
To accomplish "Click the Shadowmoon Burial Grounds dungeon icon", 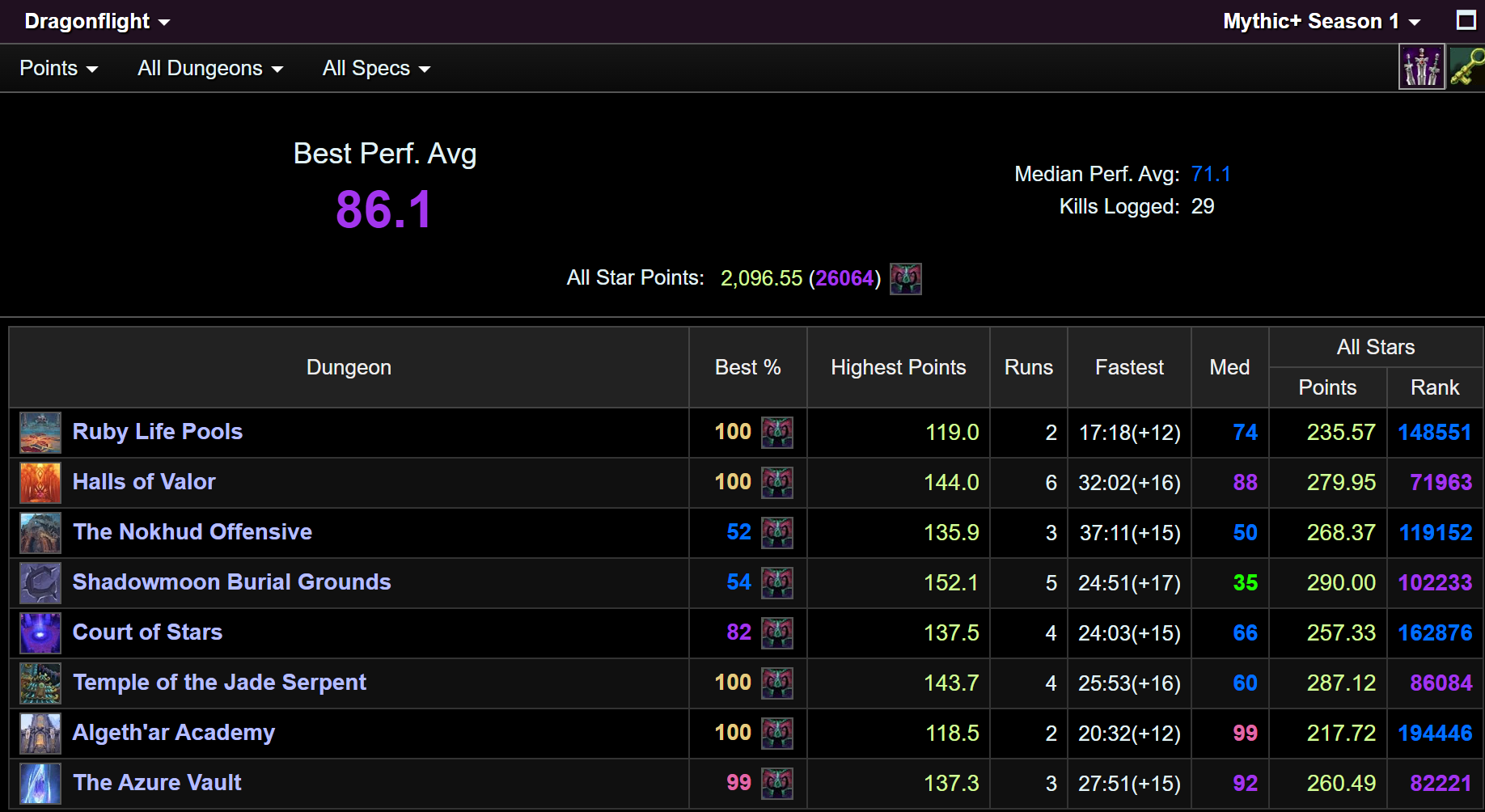I will 40,583.
